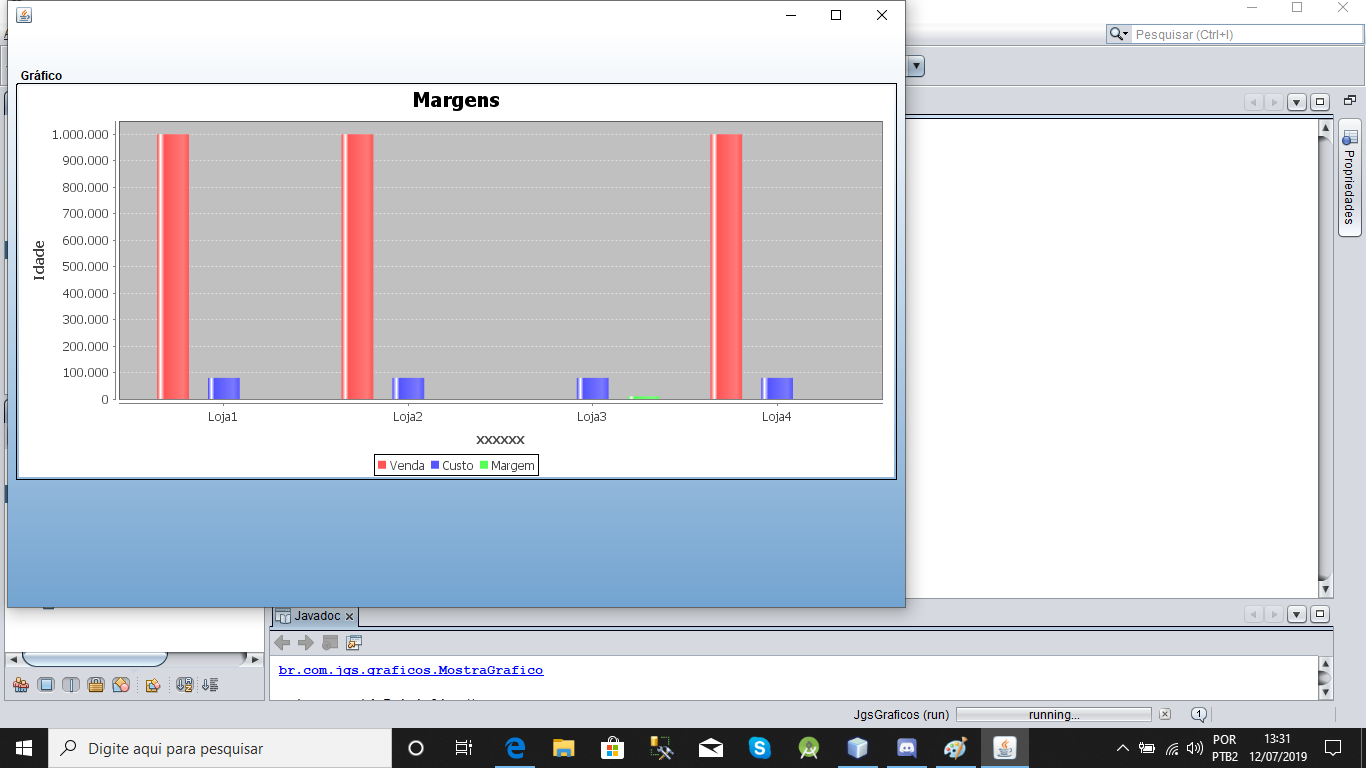Open Skype from the taskbar

point(760,748)
